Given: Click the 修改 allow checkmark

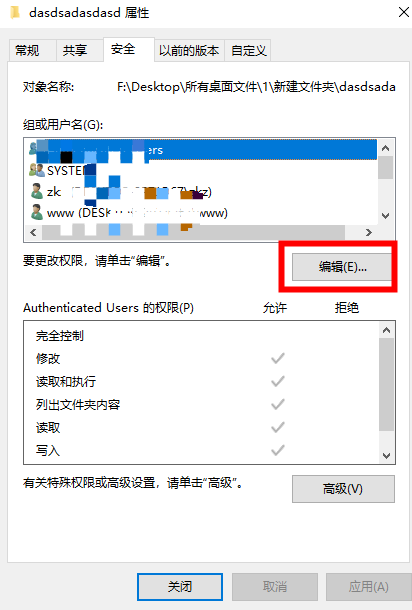Looking at the screenshot, I should [278, 358].
